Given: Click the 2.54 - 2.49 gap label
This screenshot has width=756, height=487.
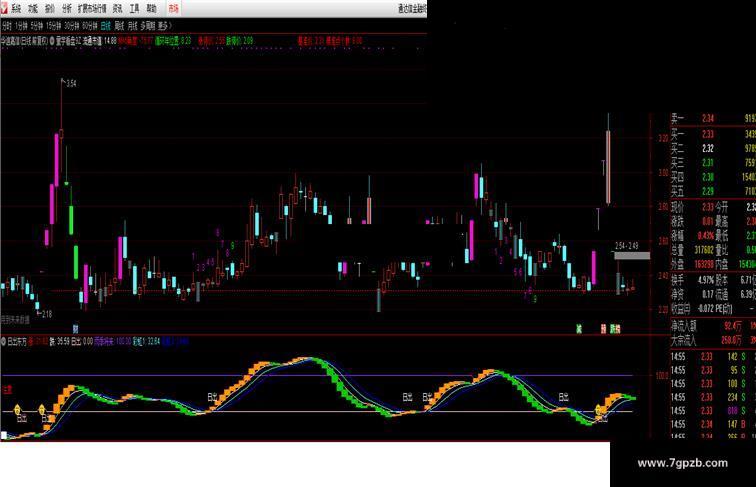Looking at the screenshot, I should (x=626, y=246).
